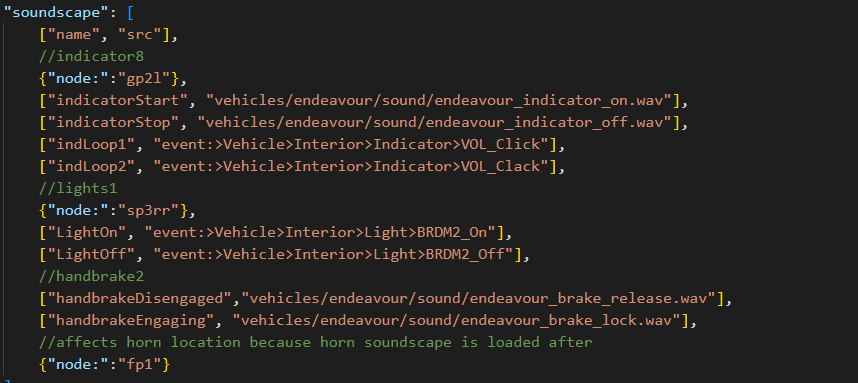Click the VOL_Clack event string
This screenshot has width=858, height=383.
click(x=352, y=166)
